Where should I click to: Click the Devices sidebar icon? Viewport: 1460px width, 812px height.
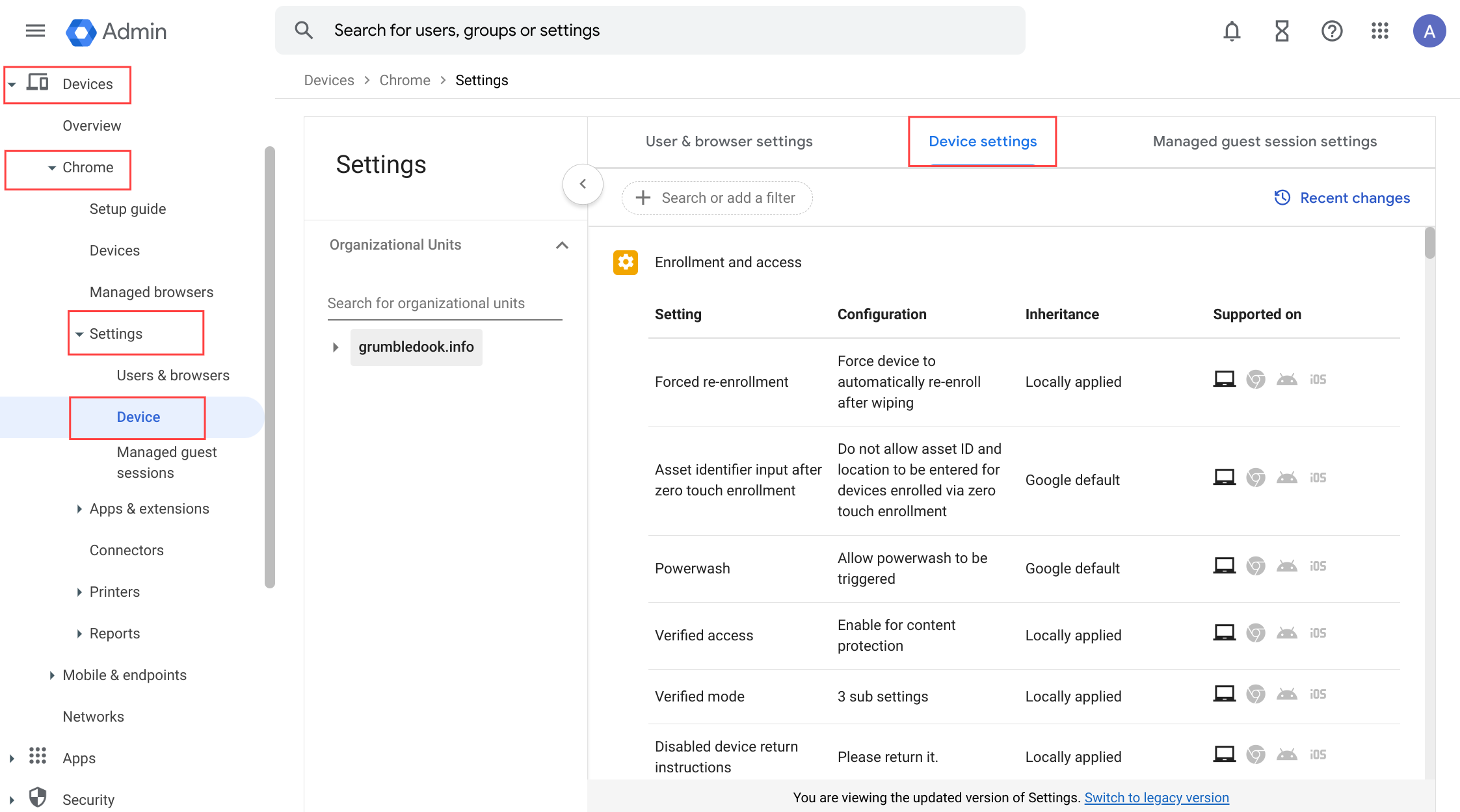[x=38, y=83]
